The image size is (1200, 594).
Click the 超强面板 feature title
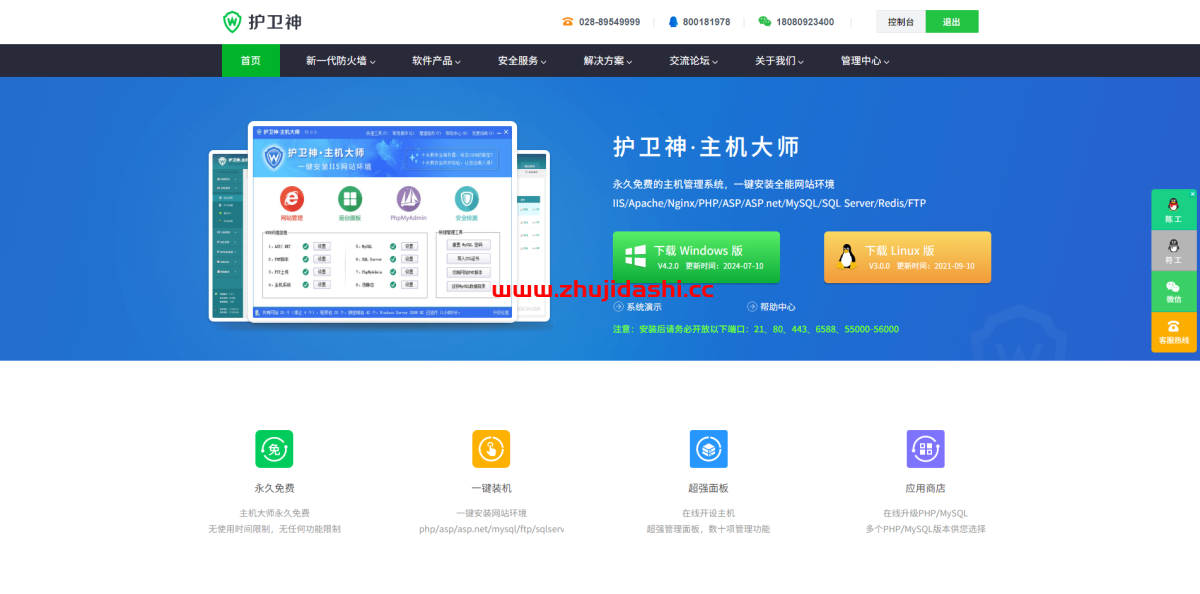[x=708, y=488]
